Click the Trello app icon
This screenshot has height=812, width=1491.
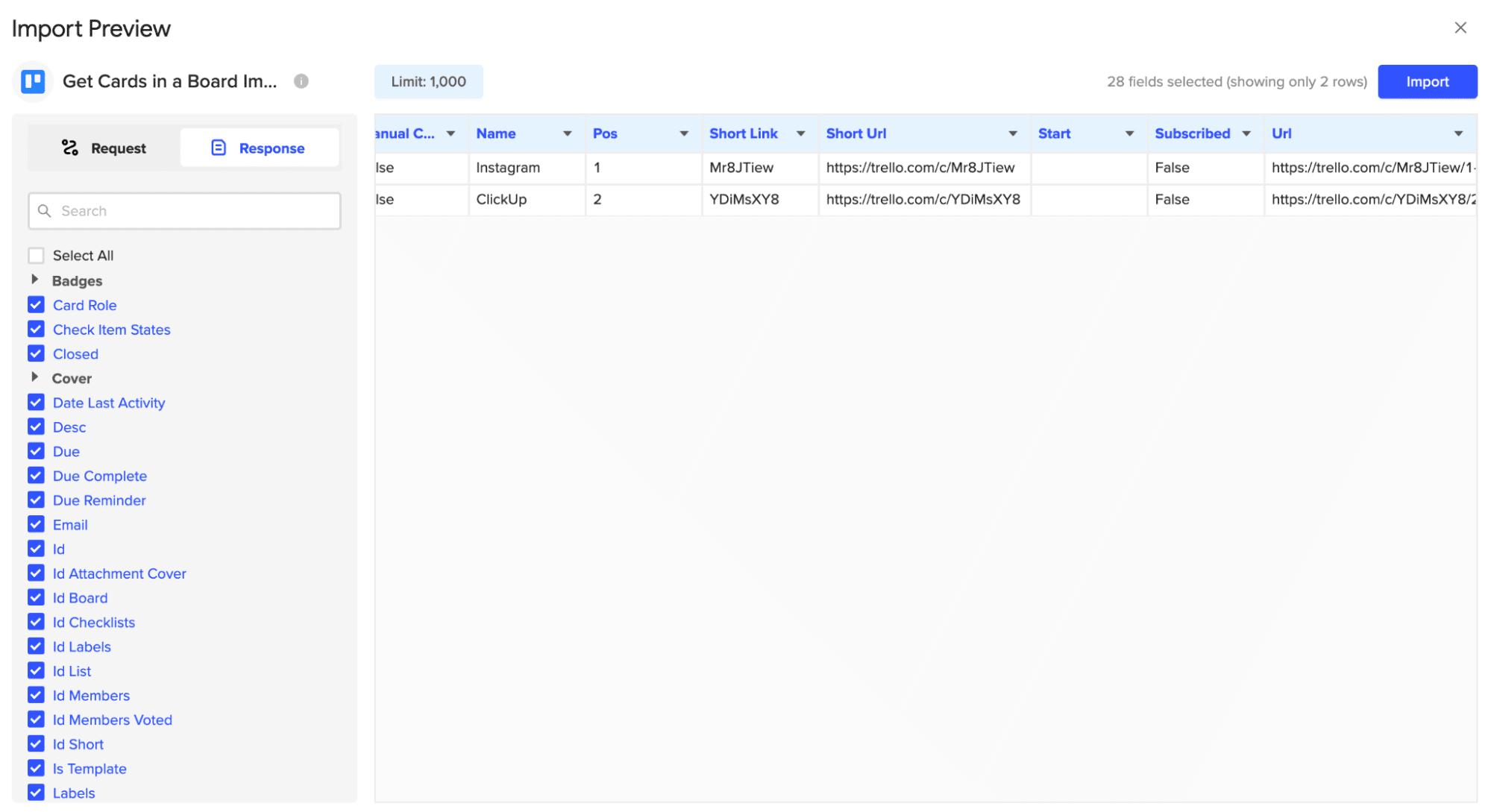point(33,81)
